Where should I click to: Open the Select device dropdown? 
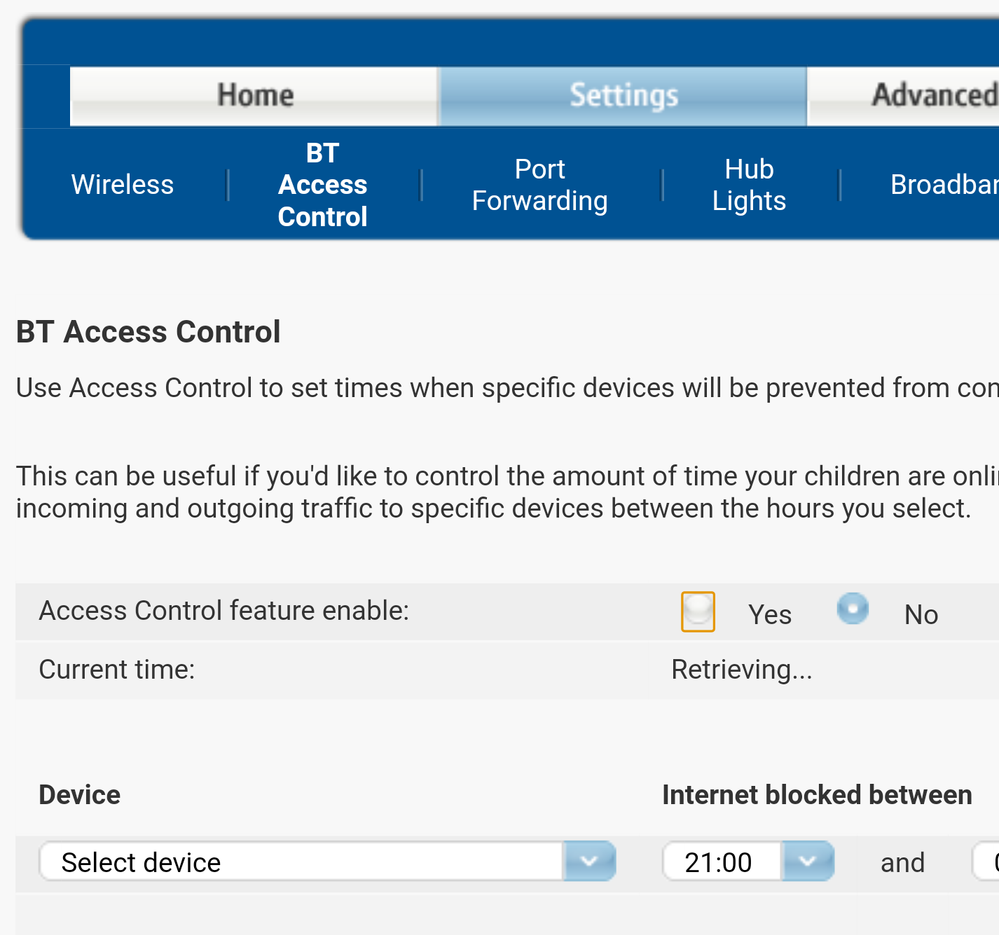(327, 862)
